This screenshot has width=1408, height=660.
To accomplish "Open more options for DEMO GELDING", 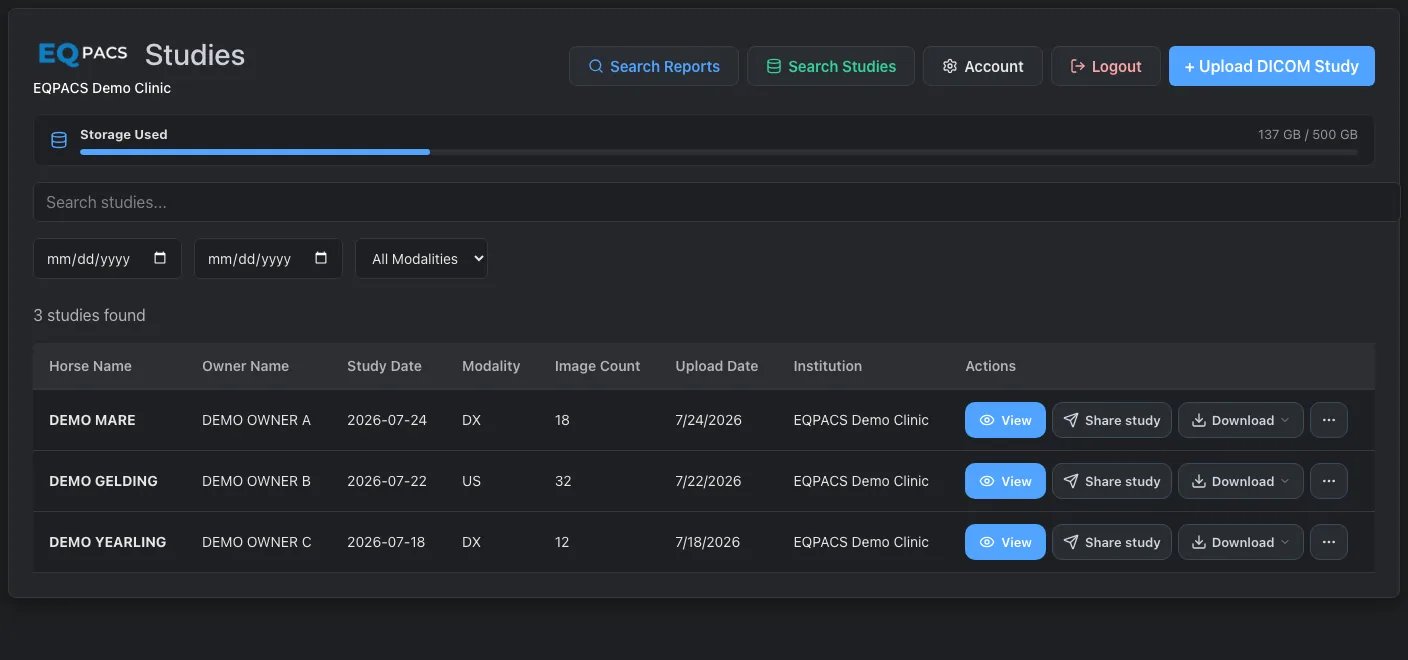I will click(x=1329, y=481).
